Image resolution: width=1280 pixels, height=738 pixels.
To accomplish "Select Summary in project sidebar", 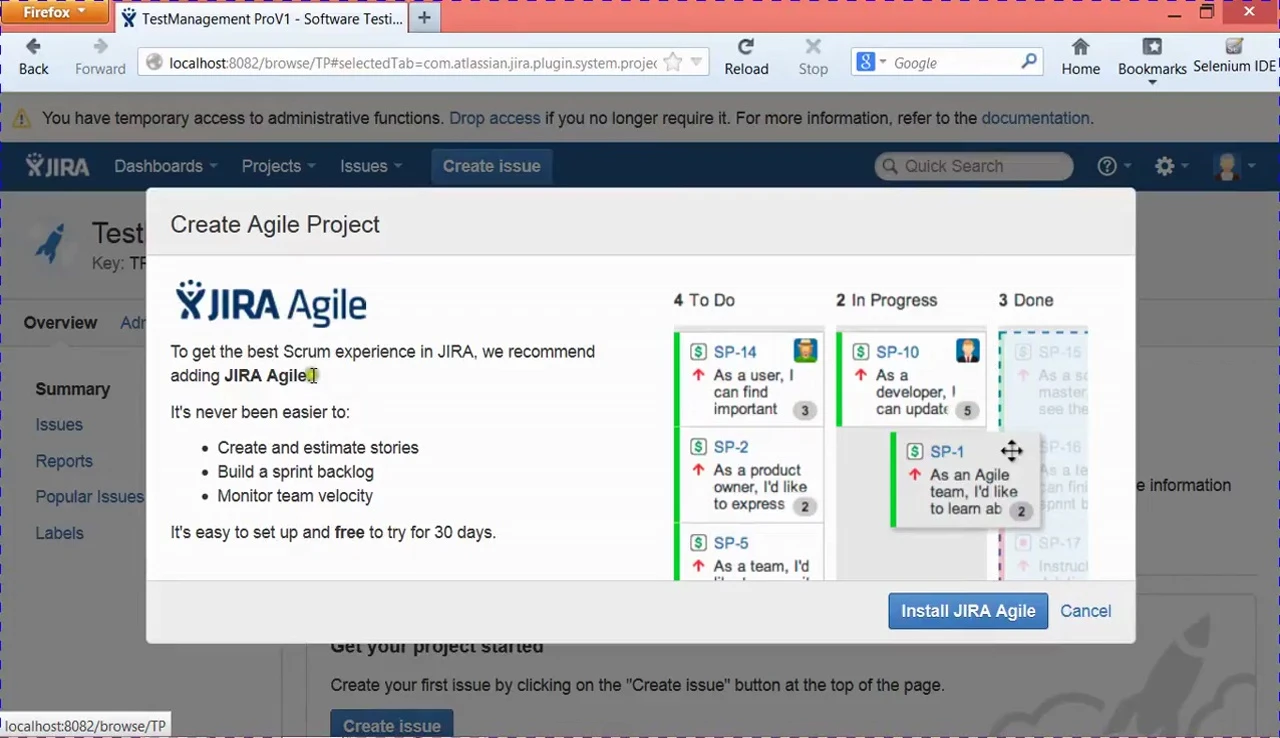I will (73, 389).
